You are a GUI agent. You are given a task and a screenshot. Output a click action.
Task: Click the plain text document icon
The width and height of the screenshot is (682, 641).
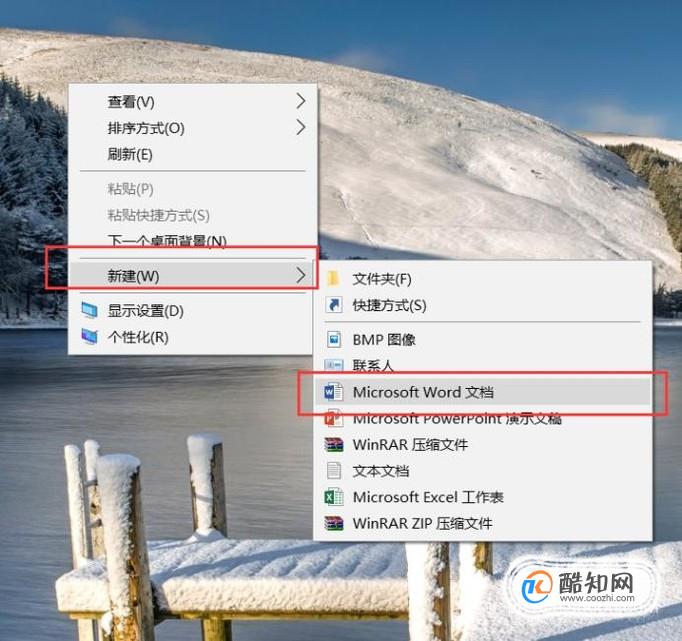point(334,471)
